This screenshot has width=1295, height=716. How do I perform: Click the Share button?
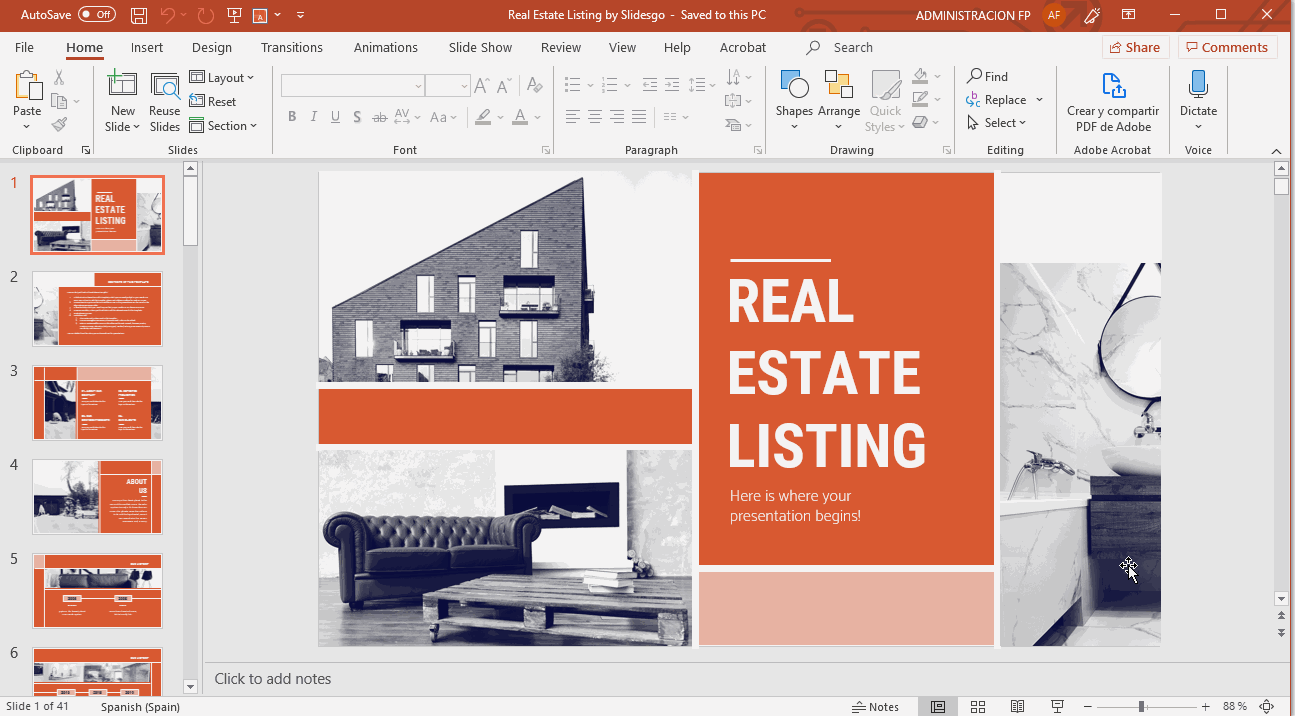[1134, 47]
